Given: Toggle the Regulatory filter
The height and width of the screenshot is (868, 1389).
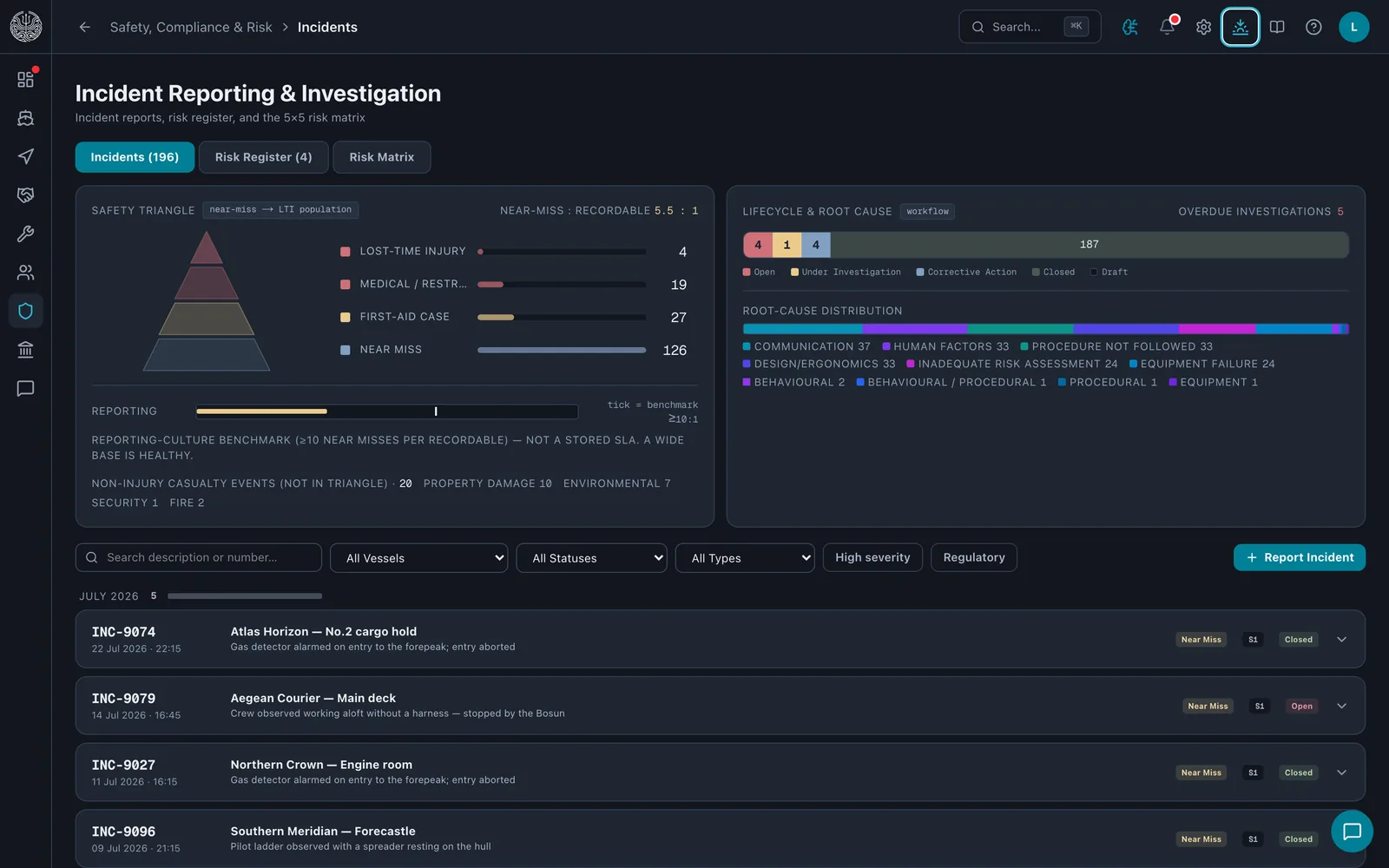Looking at the screenshot, I should 974,557.
